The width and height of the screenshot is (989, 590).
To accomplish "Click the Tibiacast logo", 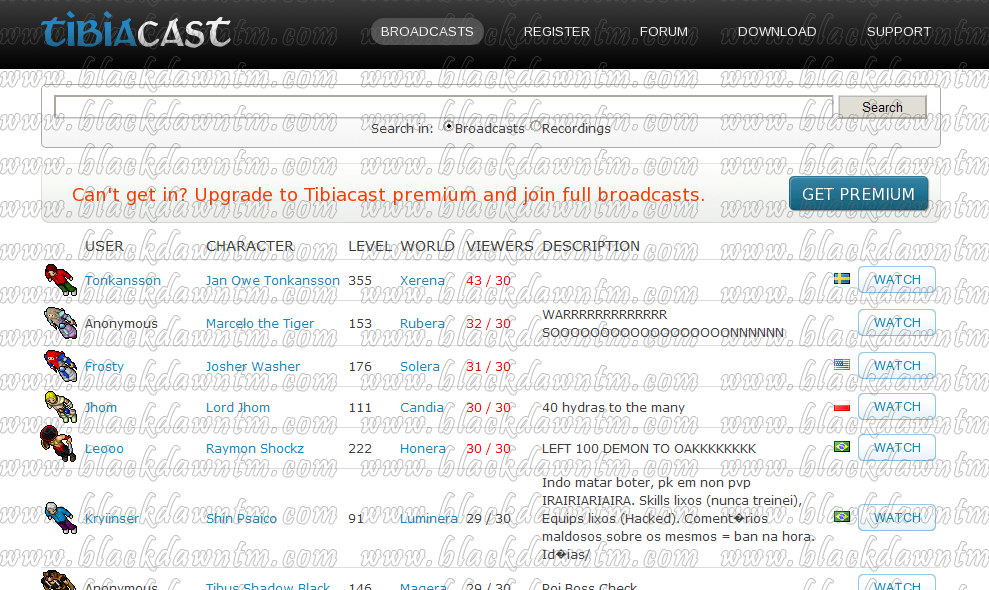I will [136, 31].
